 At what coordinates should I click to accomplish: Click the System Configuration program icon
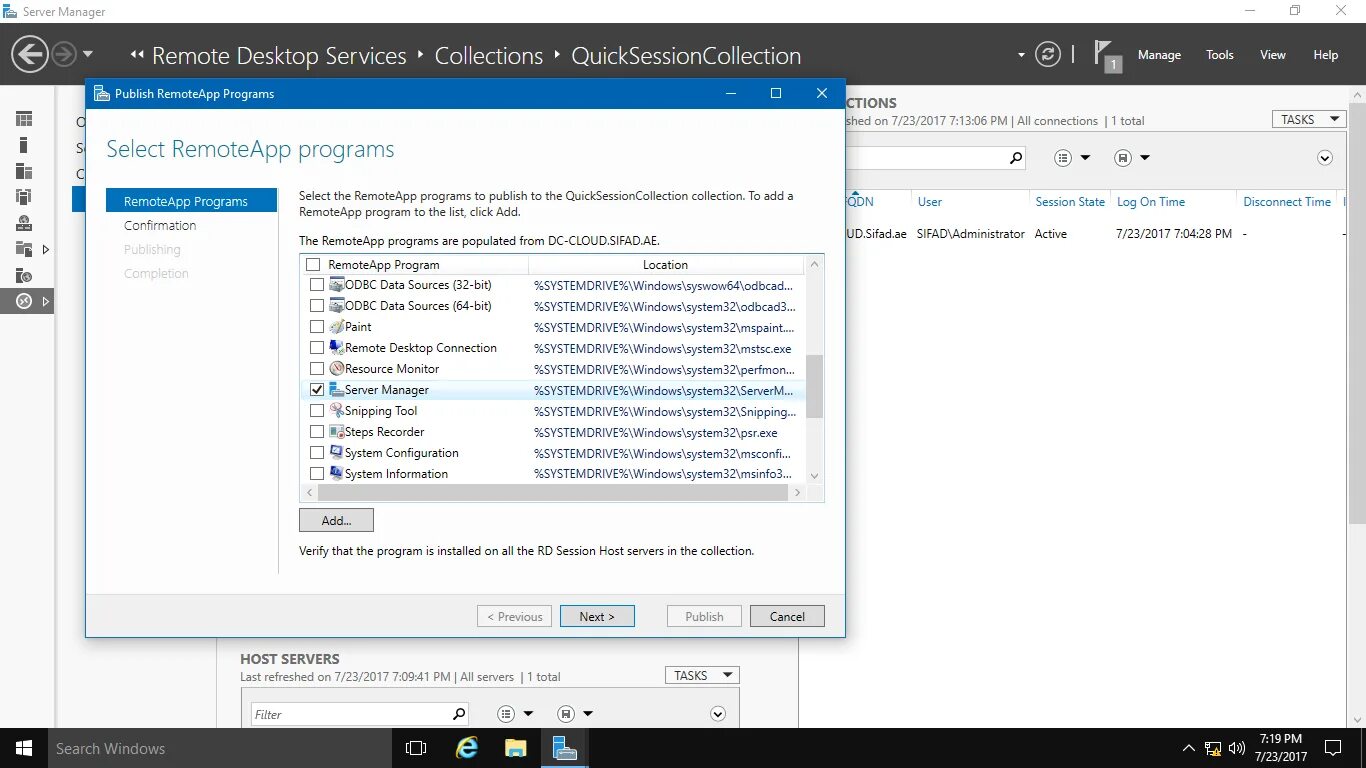point(337,453)
